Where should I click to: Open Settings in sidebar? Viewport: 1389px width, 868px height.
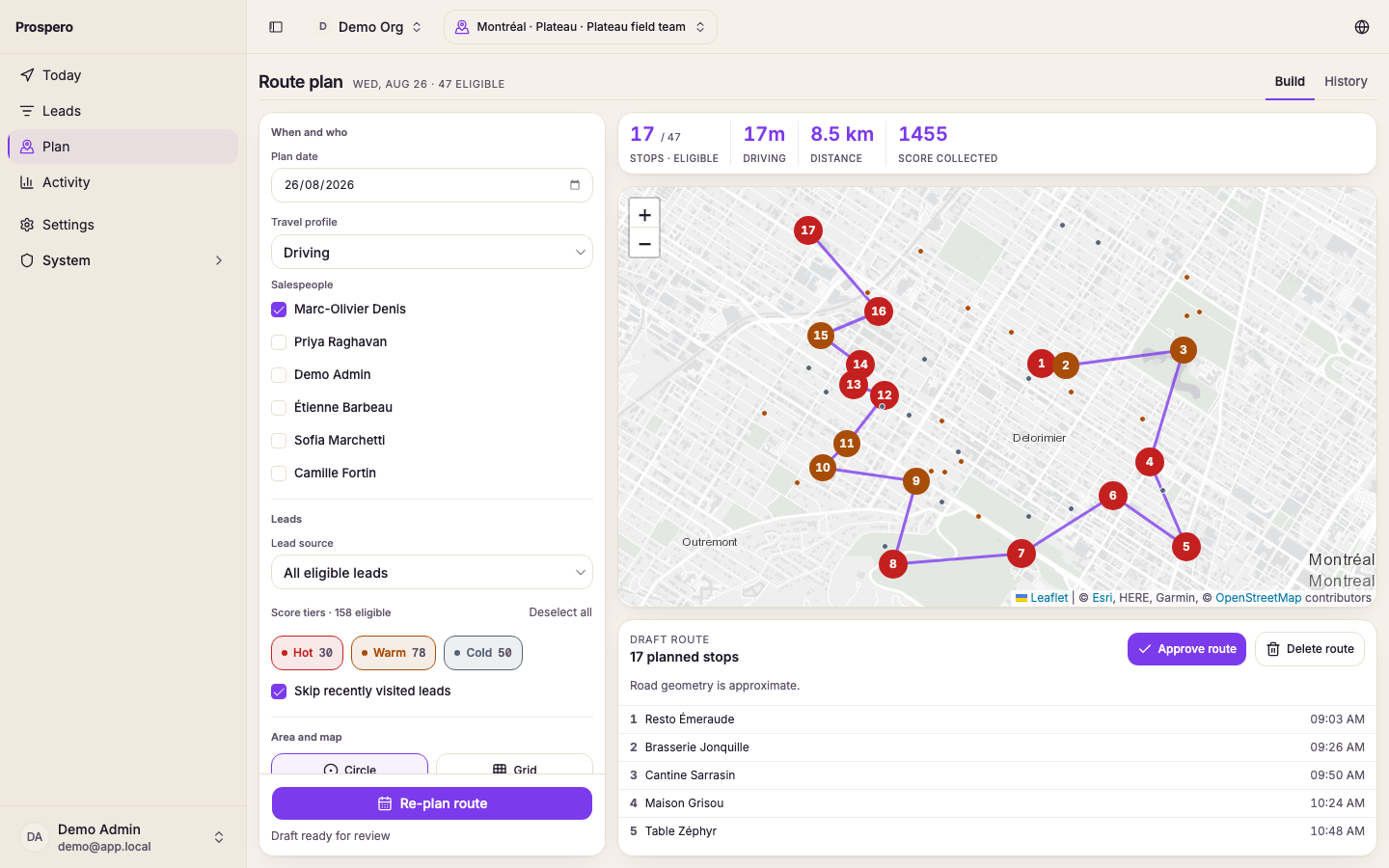[123, 225]
